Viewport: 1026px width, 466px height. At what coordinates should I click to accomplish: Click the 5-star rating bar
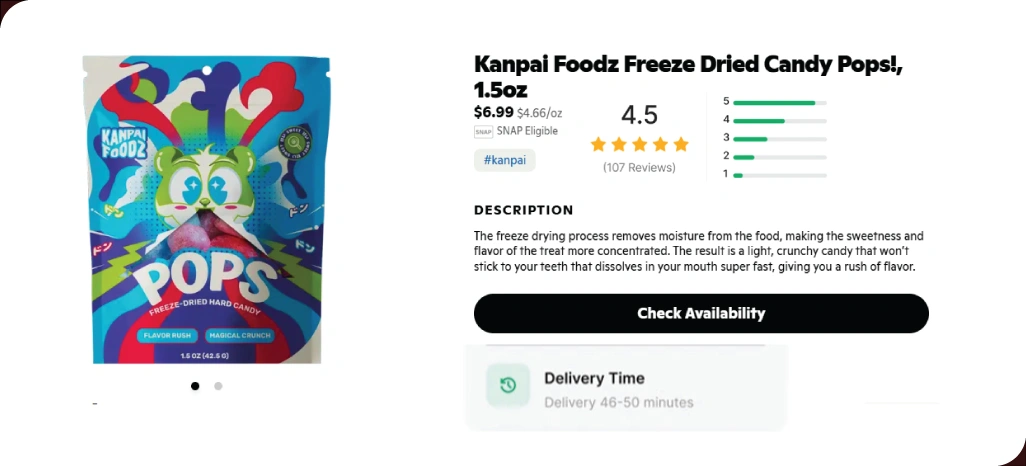tap(779, 102)
